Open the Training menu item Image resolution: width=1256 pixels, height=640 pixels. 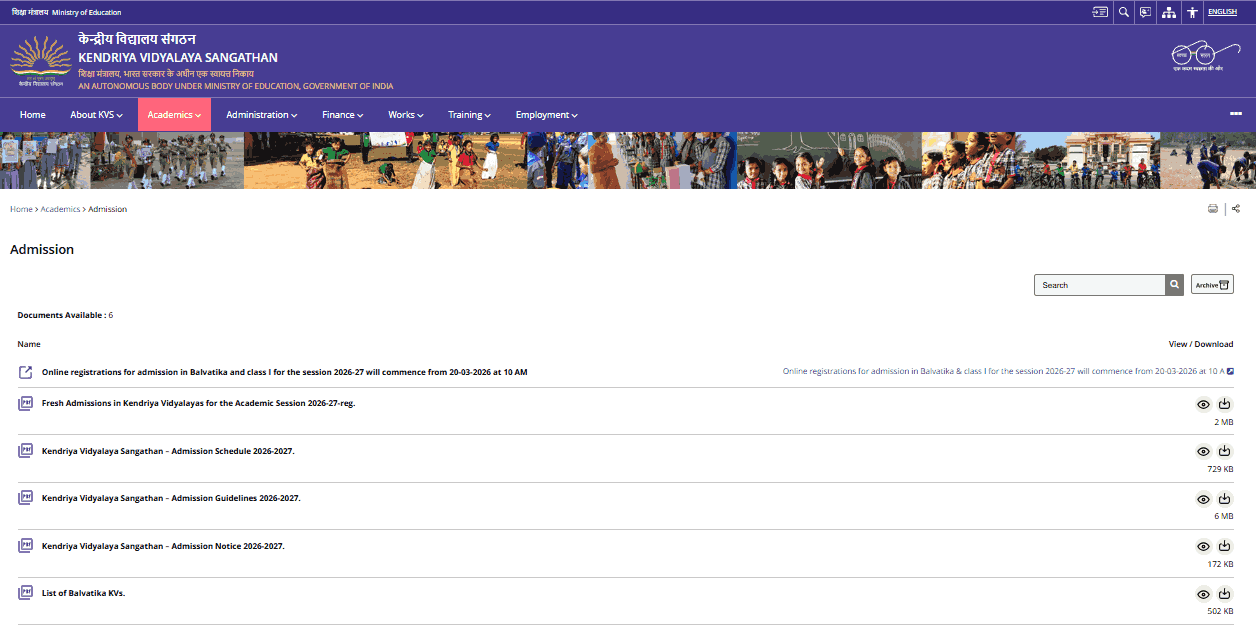(x=469, y=114)
